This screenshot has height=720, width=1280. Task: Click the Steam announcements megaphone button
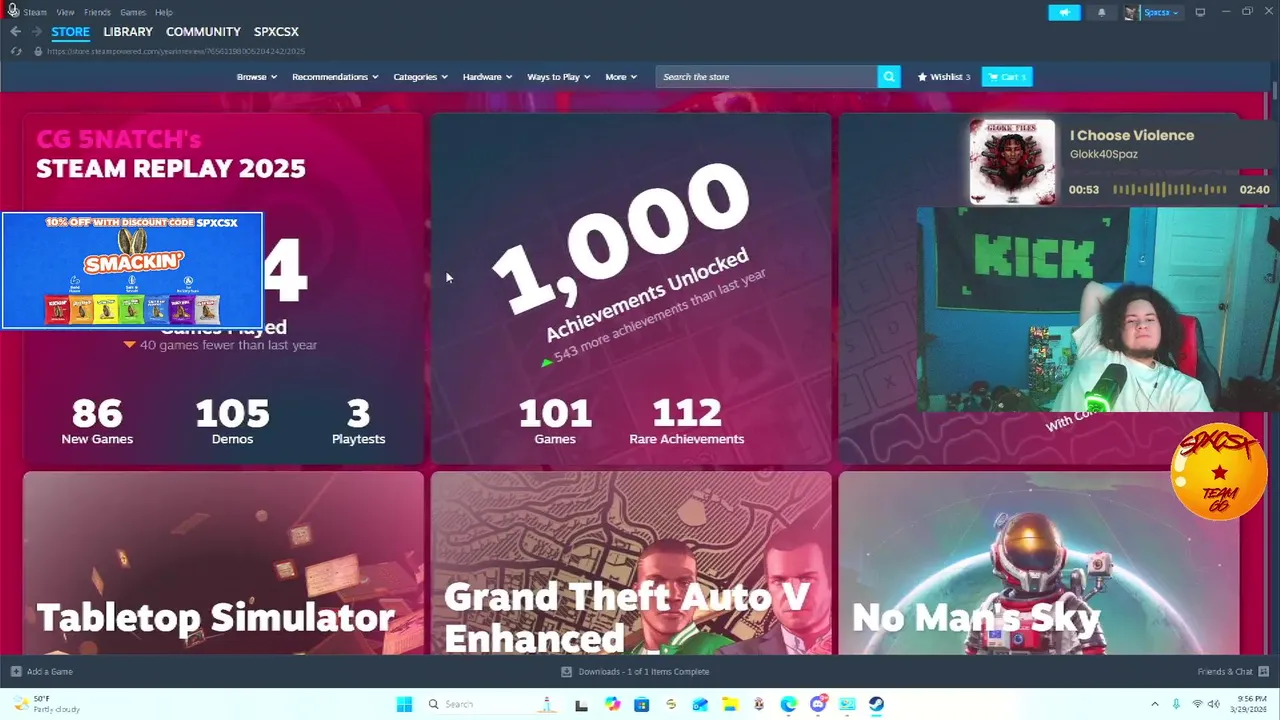(x=1064, y=12)
